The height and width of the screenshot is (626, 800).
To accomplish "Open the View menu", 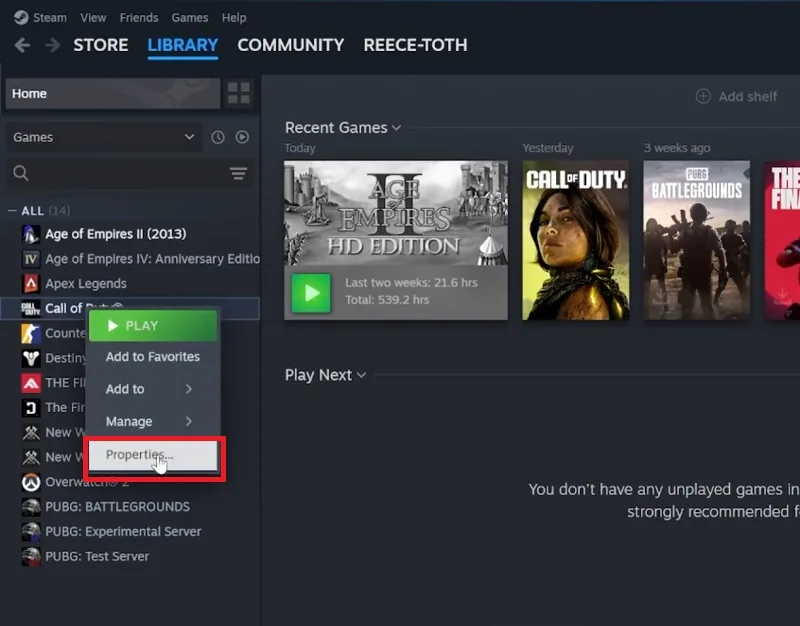I will (x=93, y=18).
